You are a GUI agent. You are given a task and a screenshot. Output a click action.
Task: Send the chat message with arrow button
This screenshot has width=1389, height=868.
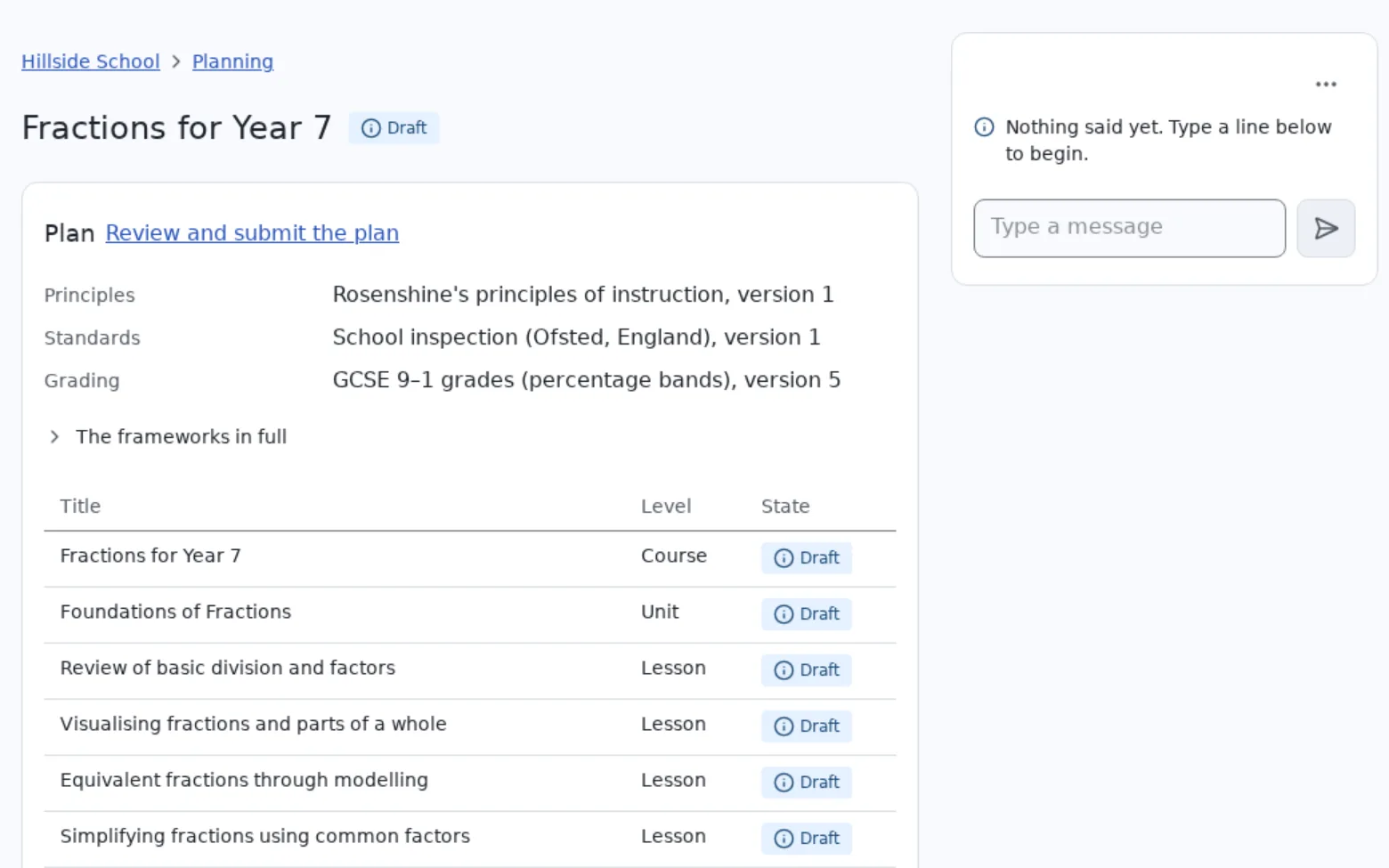pos(1326,229)
